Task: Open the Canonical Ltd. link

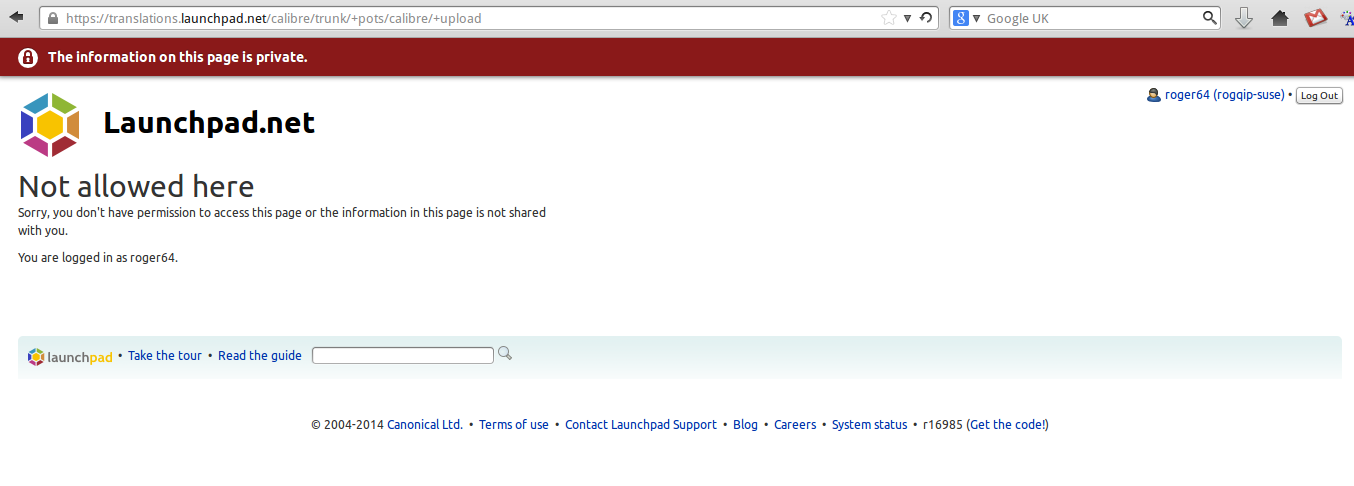Action: pos(425,425)
